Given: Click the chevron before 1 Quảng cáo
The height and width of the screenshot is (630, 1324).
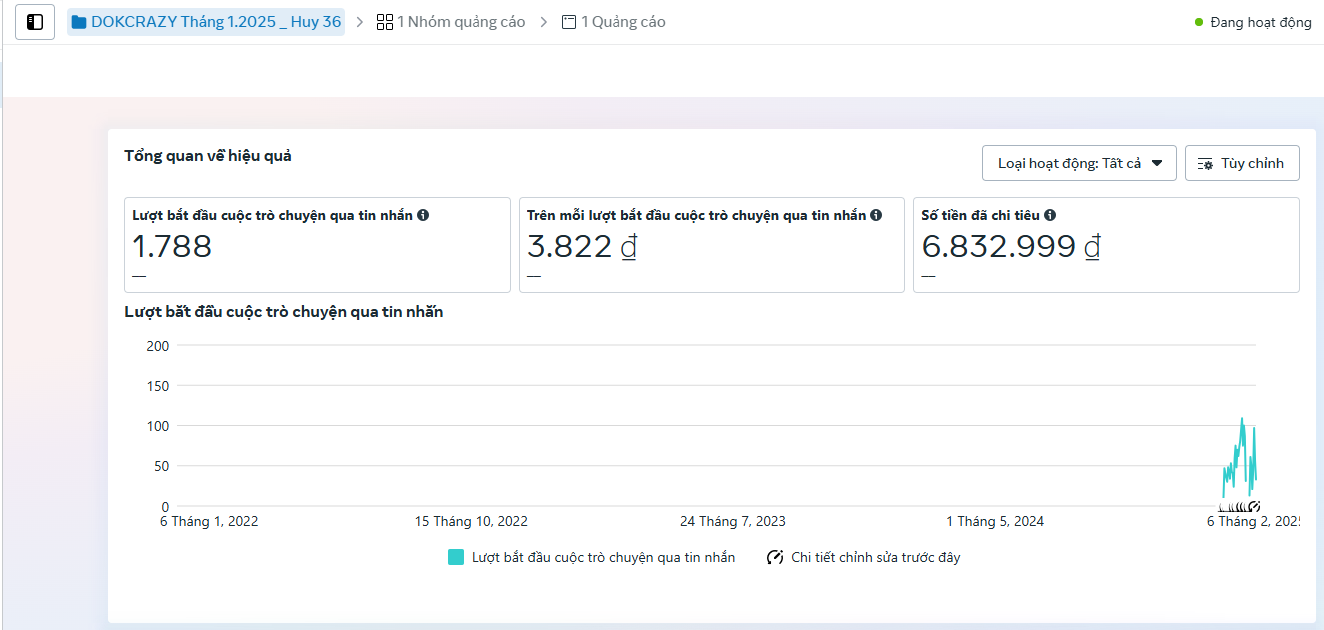Looking at the screenshot, I should [x=544, y=22].
